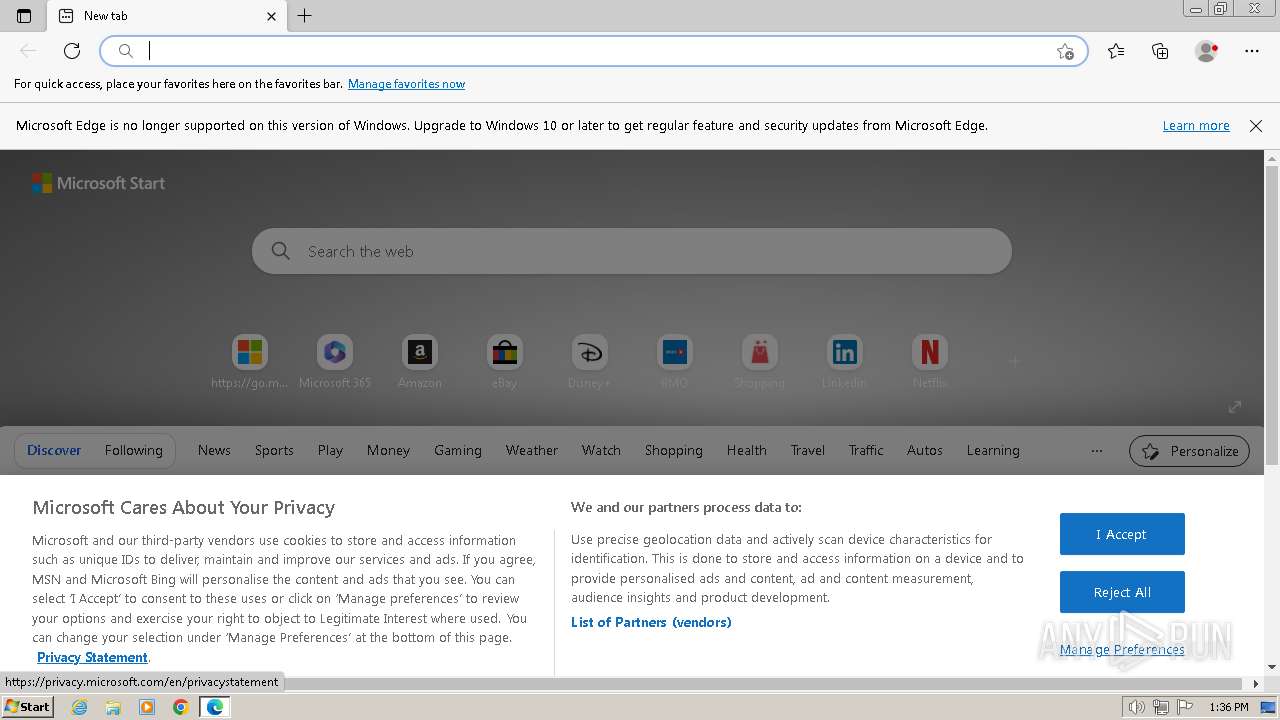
Task: Accept cookies with I Accept
Action: tap(1122, 534)
